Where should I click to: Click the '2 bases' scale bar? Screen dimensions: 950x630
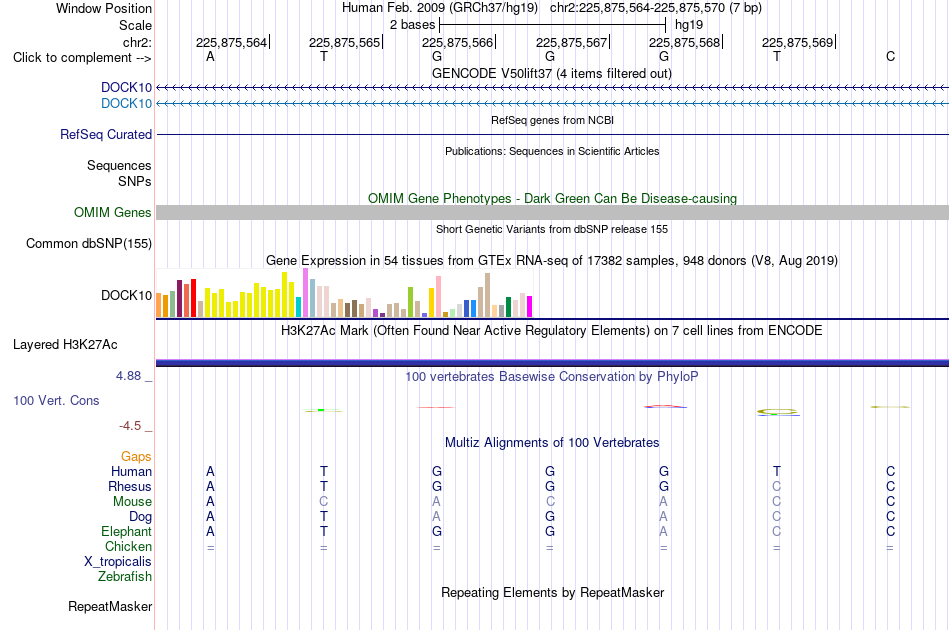553,25
